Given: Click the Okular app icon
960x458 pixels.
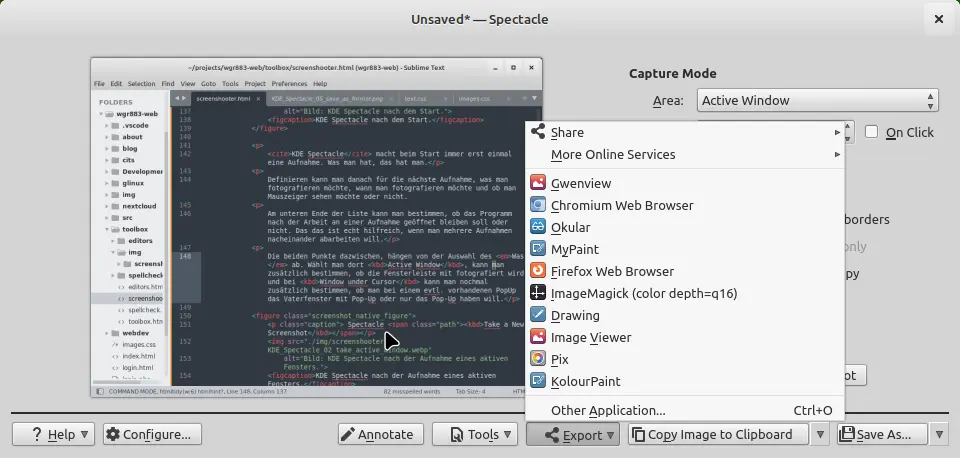Looking at the screenshot, I should pyautogui.click(x=538, y=228).
